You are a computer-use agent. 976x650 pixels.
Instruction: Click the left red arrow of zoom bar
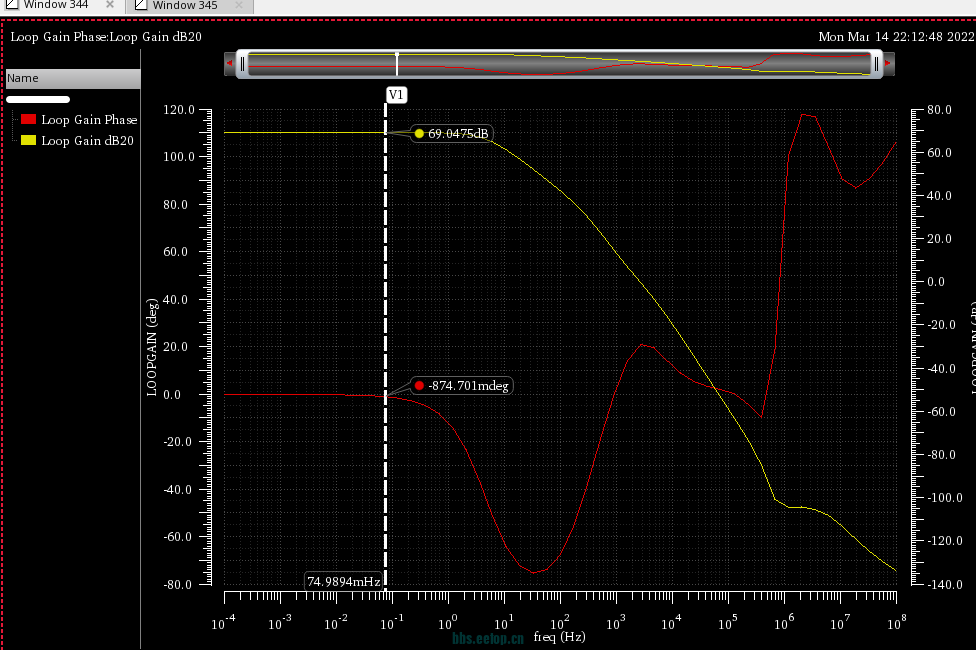coord(230,64)
